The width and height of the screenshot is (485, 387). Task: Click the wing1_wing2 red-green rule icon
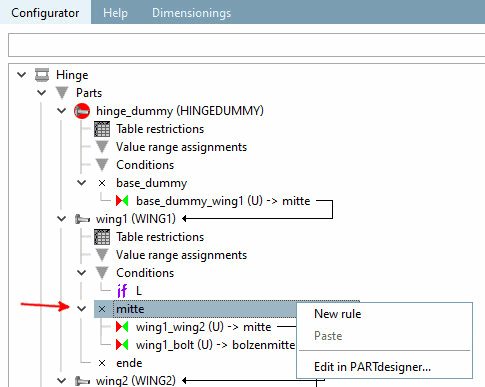point(122,327)
